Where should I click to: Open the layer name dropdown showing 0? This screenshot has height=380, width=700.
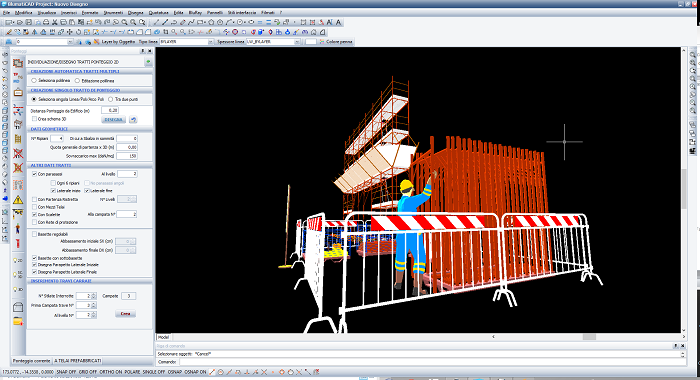pyautogui.click(x=44, y=42)
